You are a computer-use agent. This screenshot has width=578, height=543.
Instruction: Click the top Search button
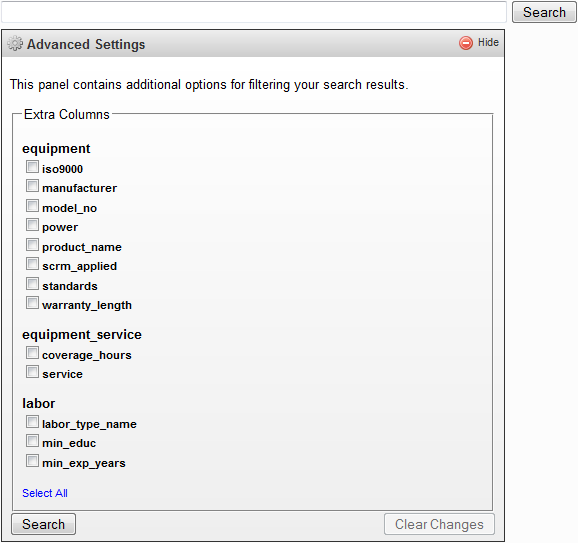[x=544, y=12]
